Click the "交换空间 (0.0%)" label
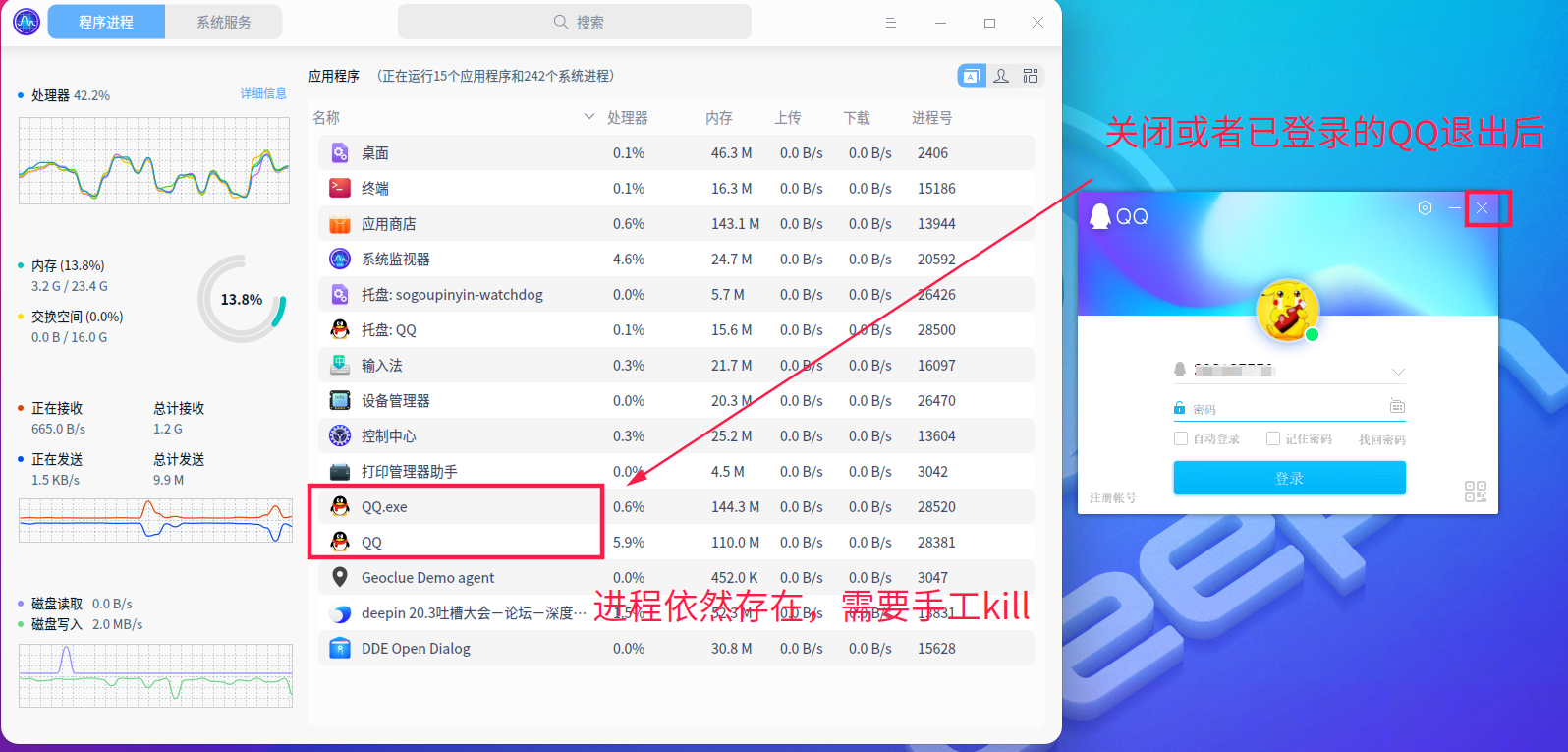1568x752 pixels. pos(78,317)
